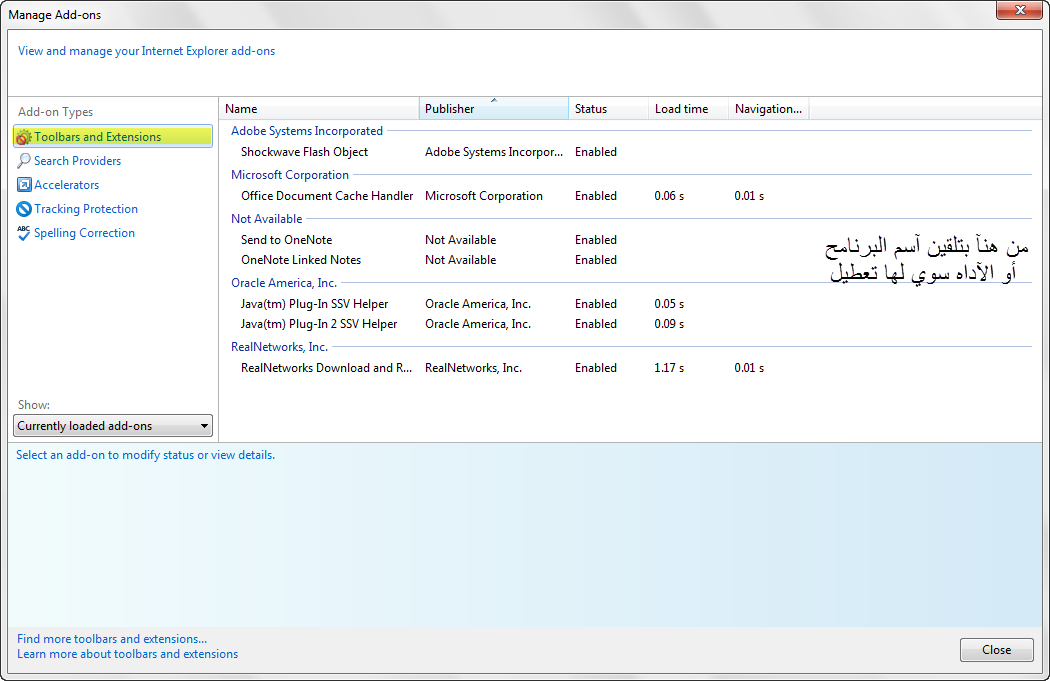
Task: Sort add-ons by Load time column
Action: tap(688, 108)
